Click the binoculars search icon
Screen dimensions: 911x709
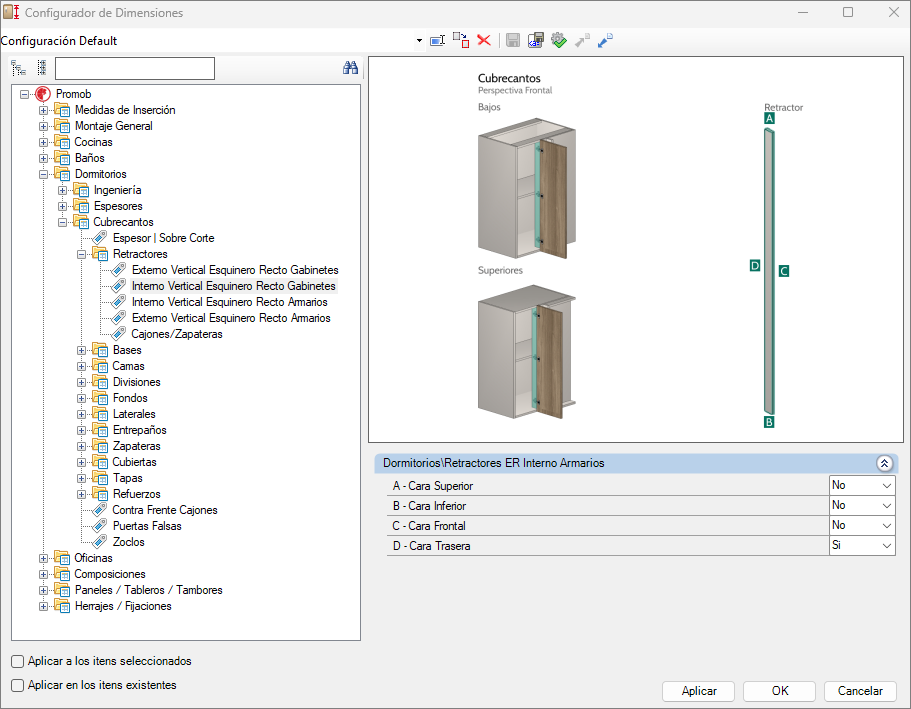coord(350,68)
